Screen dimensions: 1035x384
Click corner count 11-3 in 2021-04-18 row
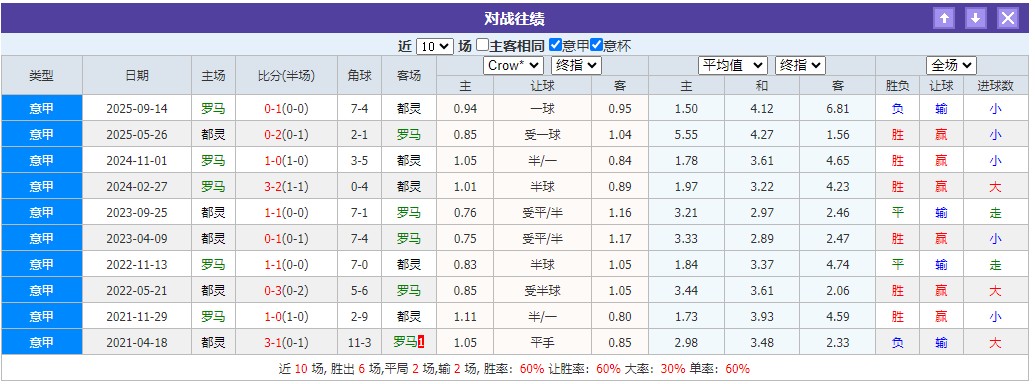tap(360, 342)
